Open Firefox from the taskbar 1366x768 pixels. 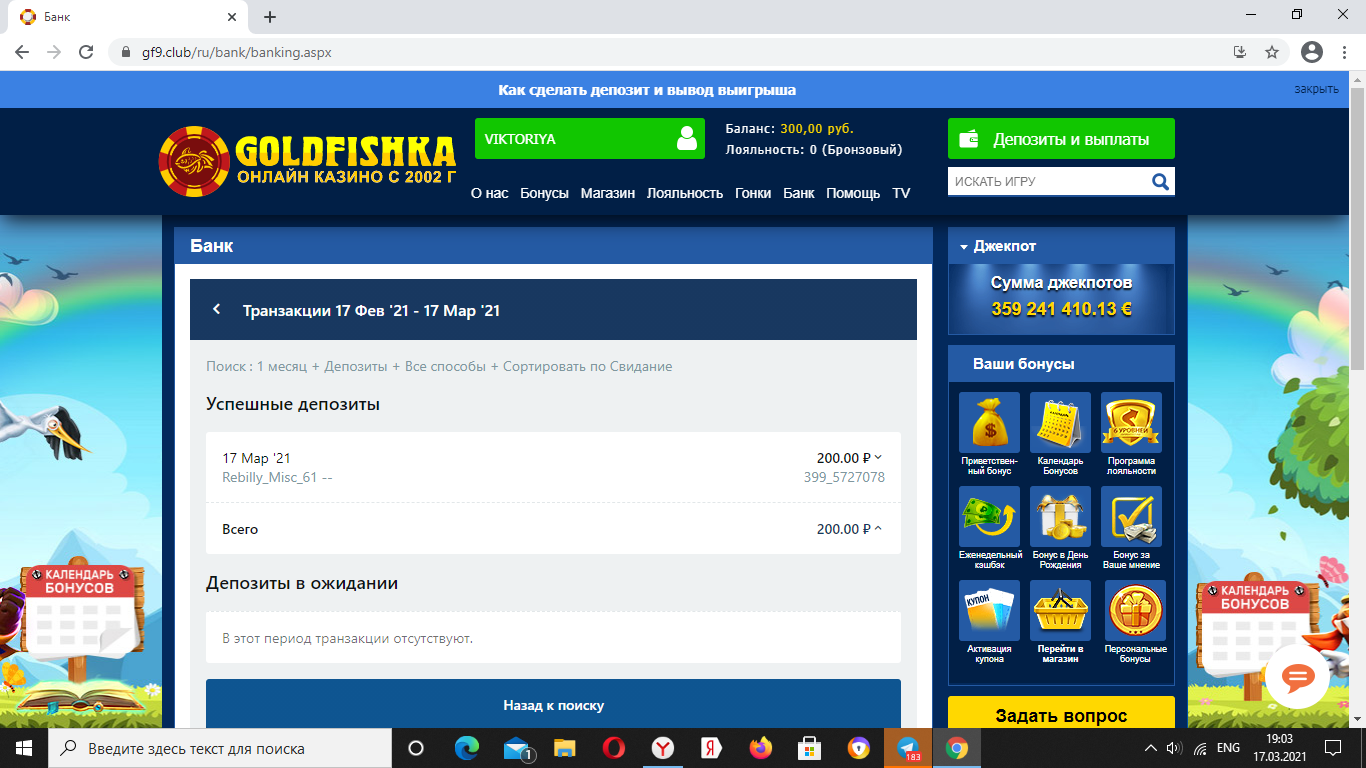coord(761,748)
